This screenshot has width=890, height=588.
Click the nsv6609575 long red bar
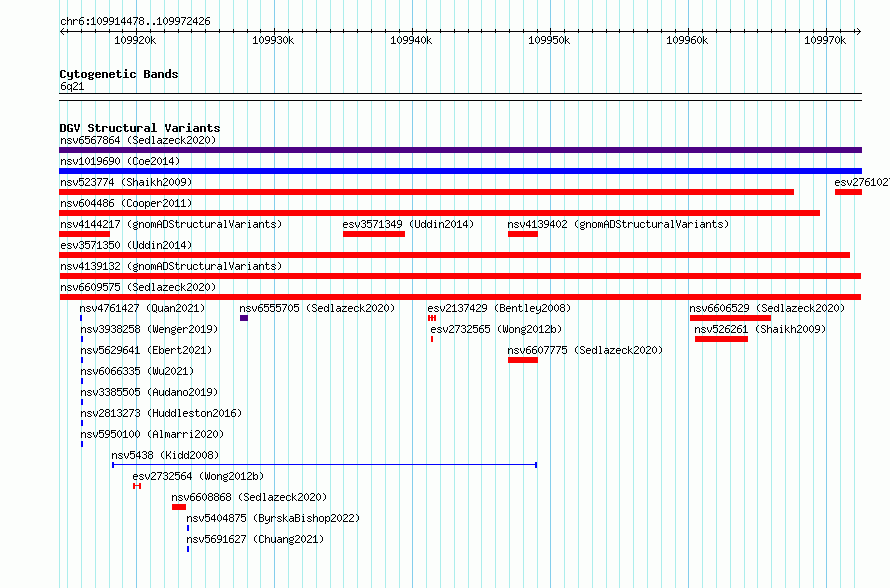click(460, 297)
